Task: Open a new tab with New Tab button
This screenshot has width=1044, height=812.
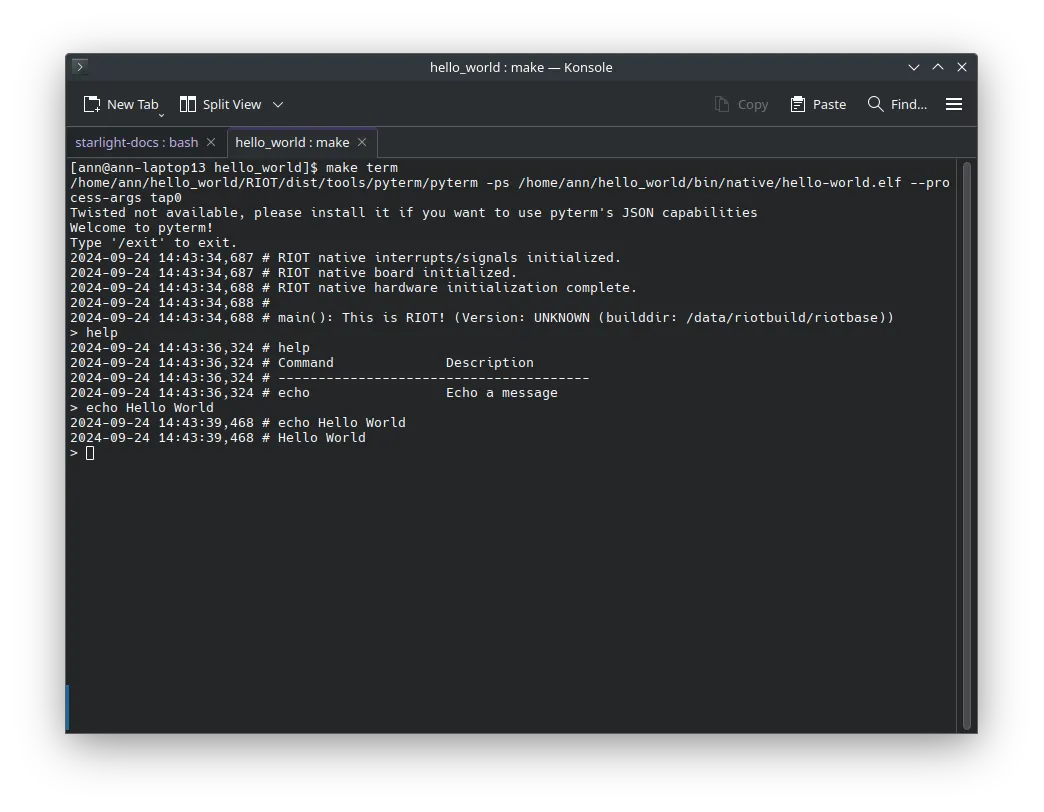Action: coord(119,104)
